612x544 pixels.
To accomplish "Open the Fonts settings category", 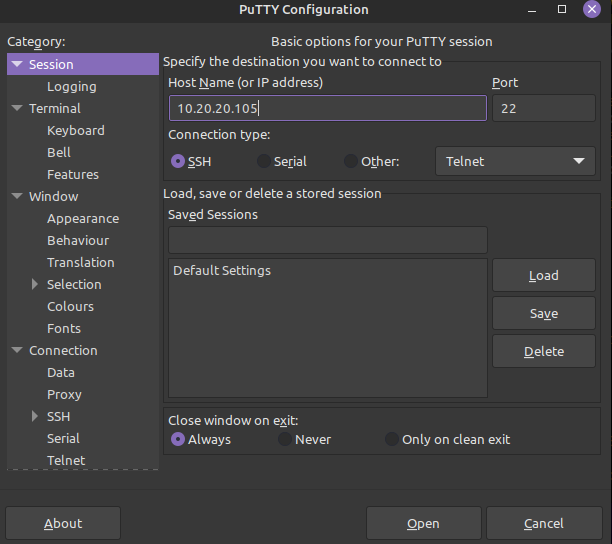I will coord(64,328).
